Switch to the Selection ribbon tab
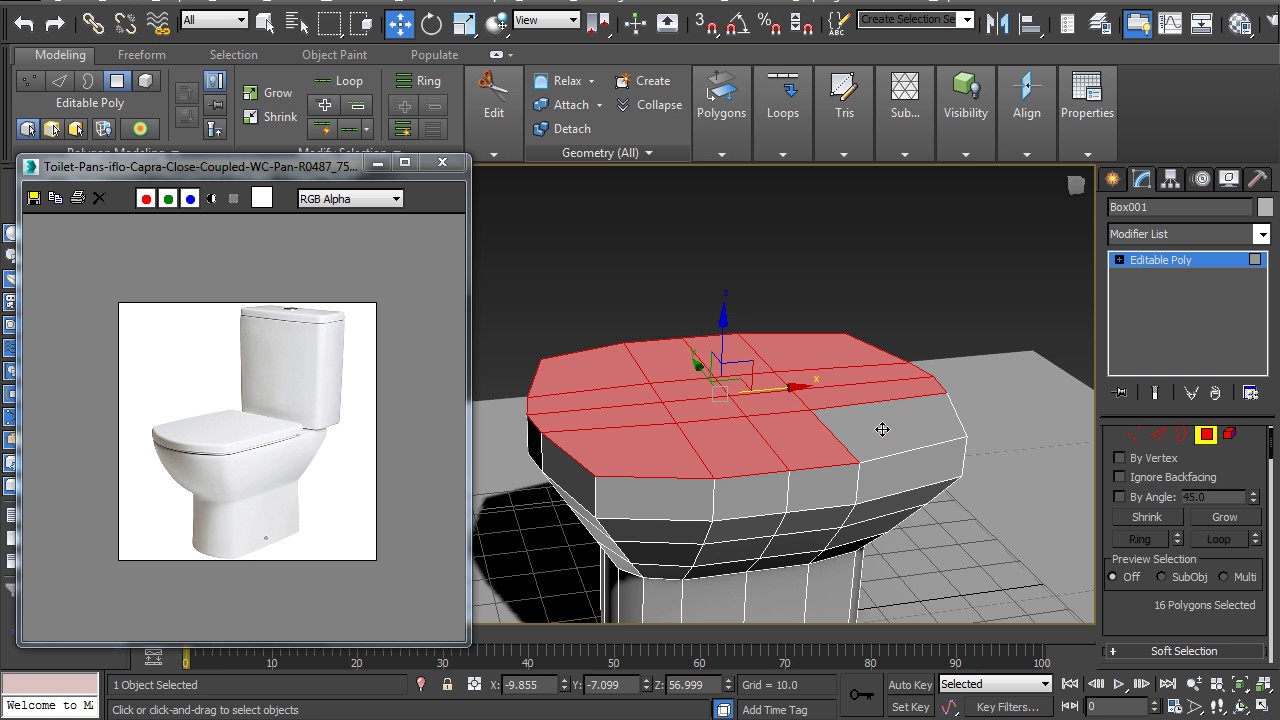 (233, 55)
